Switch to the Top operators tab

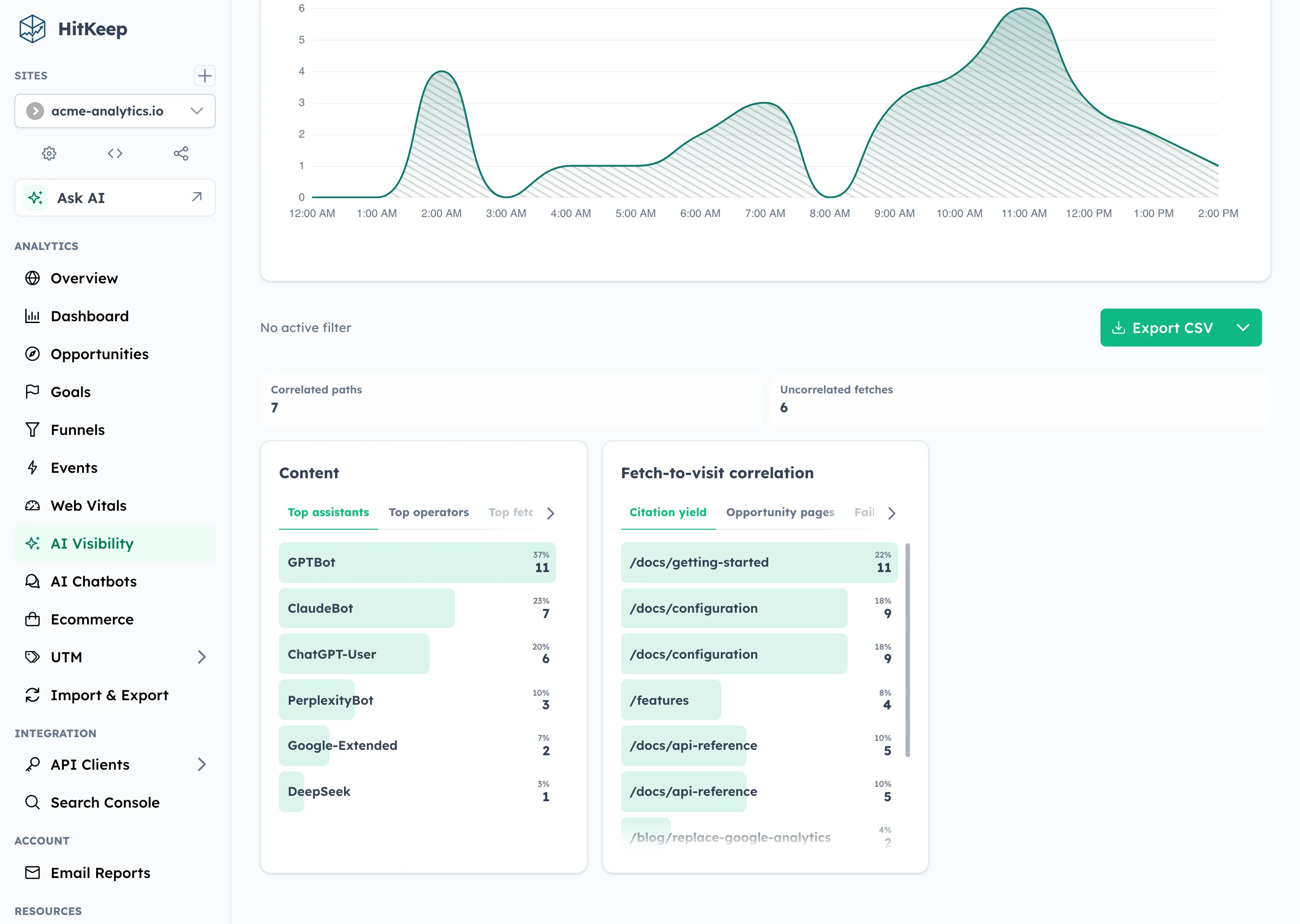[x=428, y=513]
